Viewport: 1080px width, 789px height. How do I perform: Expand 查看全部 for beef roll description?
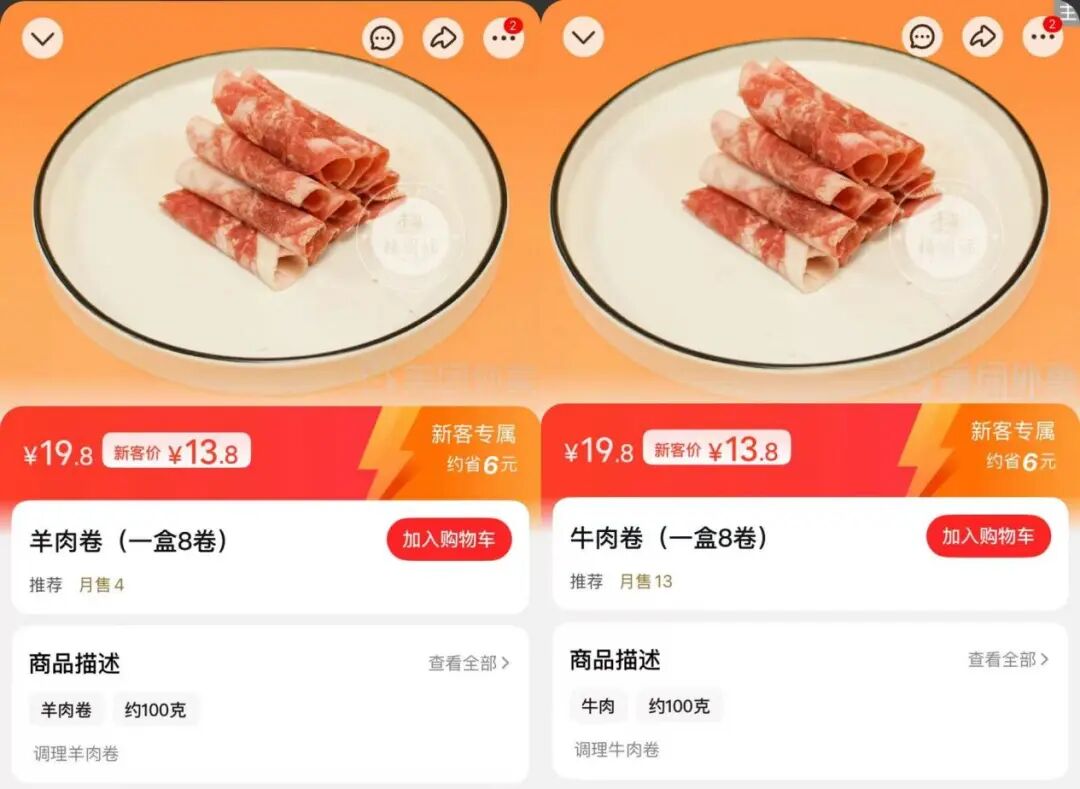click(x=1008, y=660)
